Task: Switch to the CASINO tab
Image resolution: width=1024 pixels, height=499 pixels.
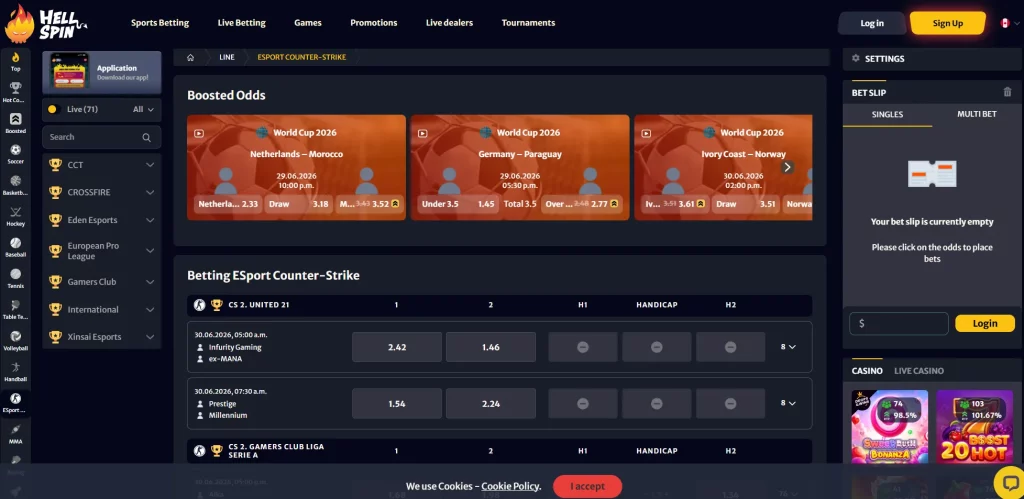Action: pos(867,371)
